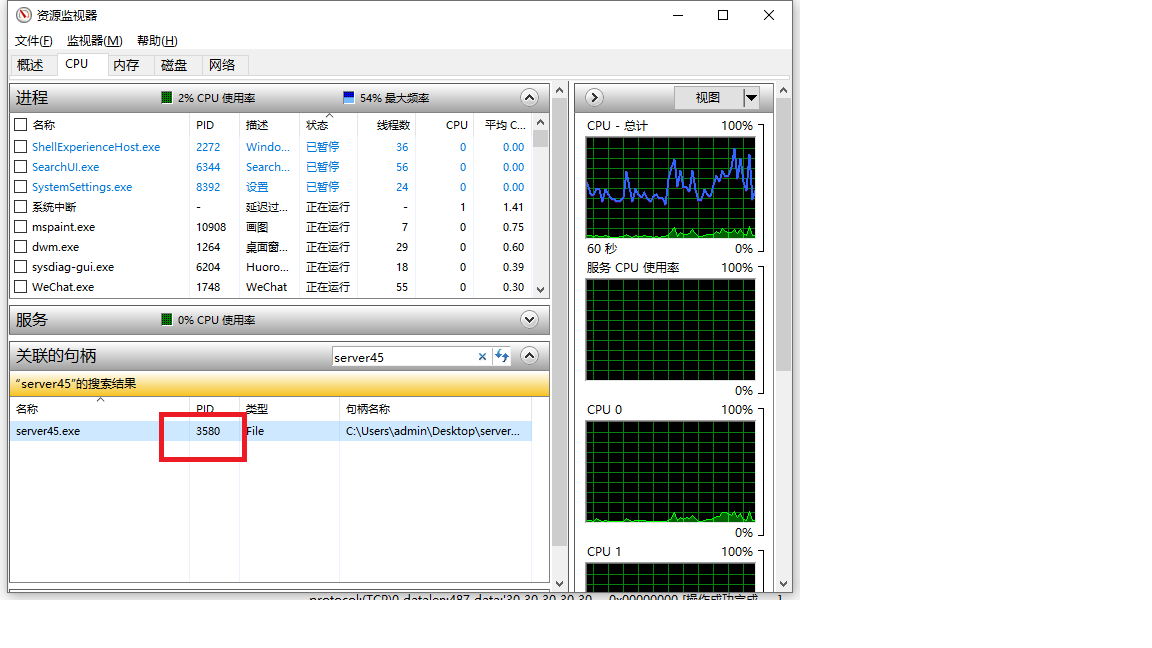Viewport: 1152px width, 648px height.
Task: Sort processes by 描述 column header
Action: click(x=257, y=125)
